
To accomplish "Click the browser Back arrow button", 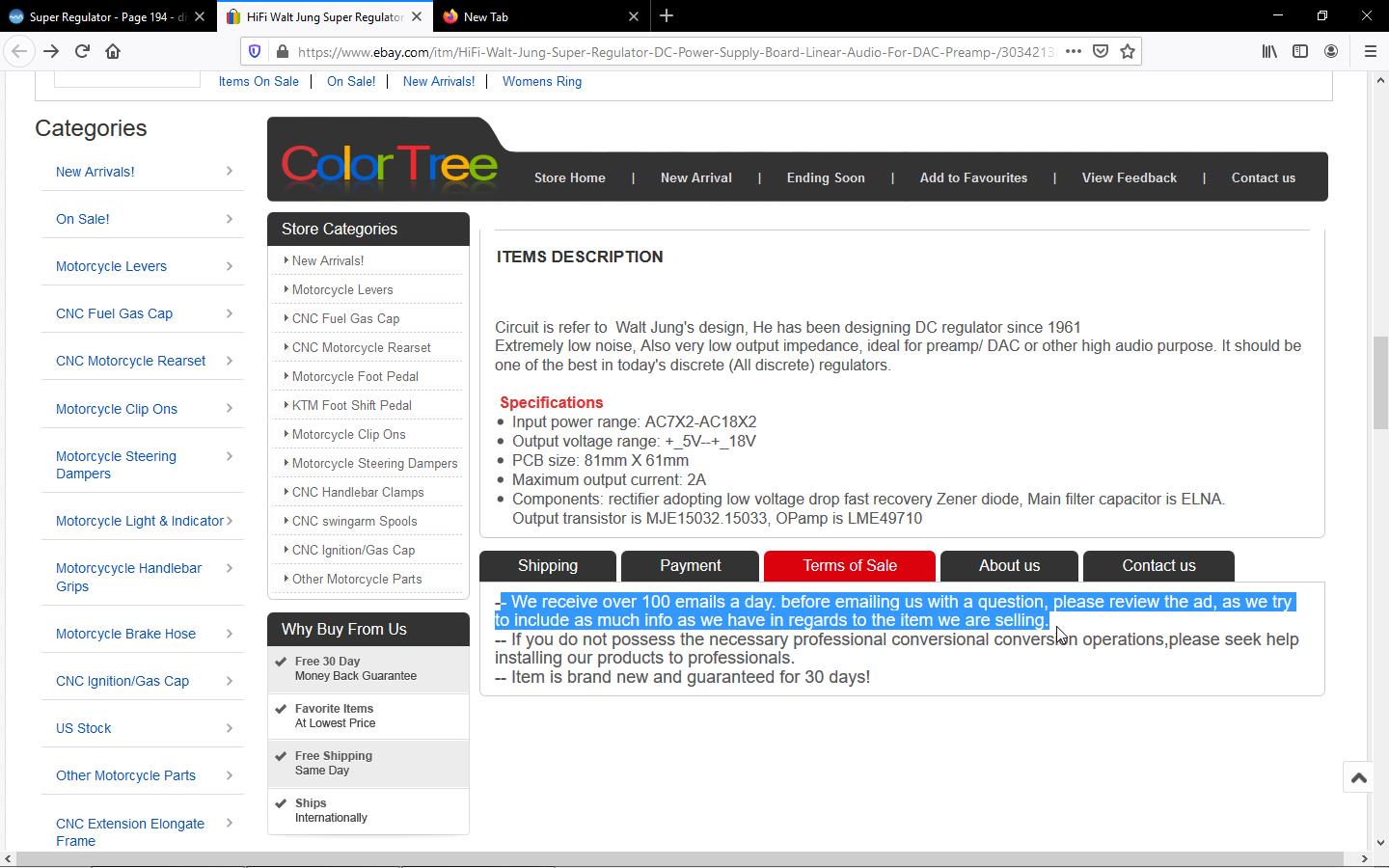I will click(19, 51).
